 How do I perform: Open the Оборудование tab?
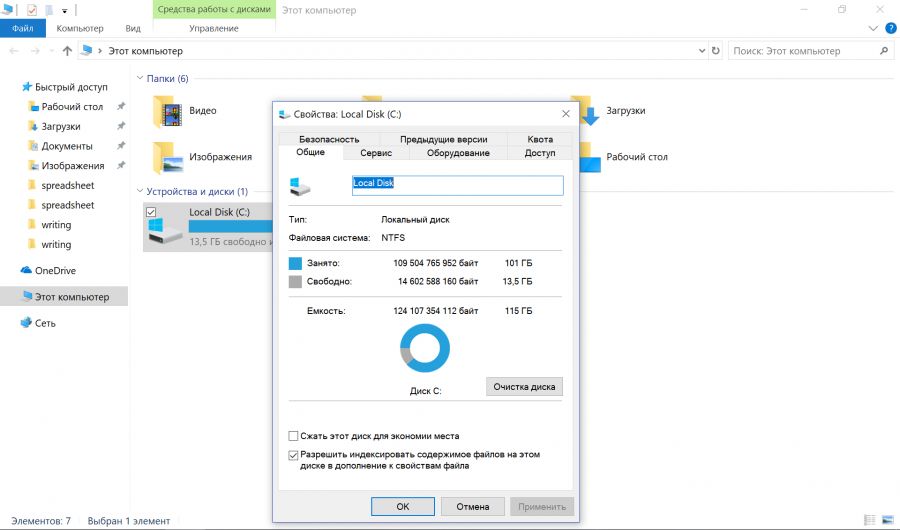(x=458, y=153)
